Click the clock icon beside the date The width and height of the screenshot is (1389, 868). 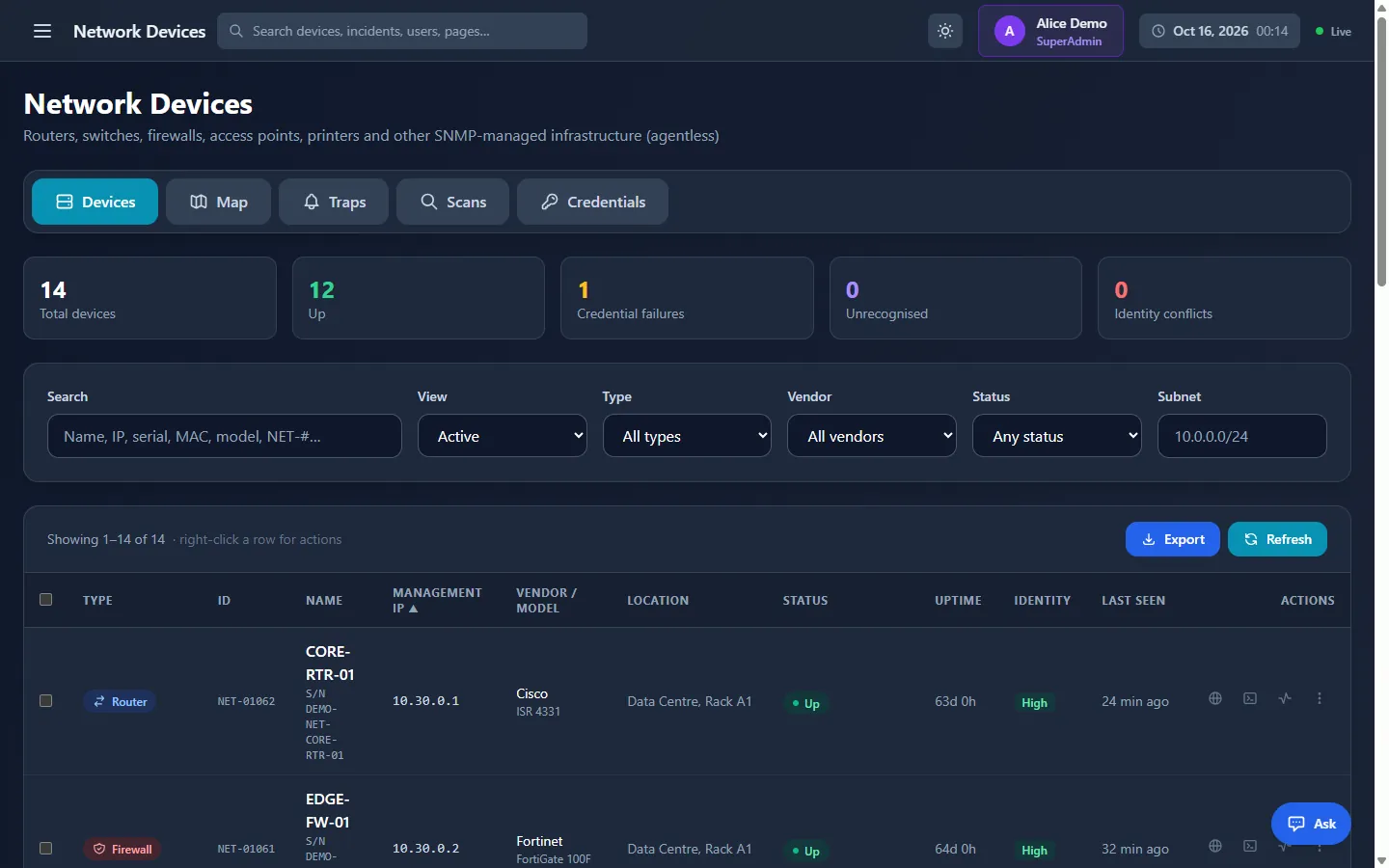click(x=1158, y=31)
